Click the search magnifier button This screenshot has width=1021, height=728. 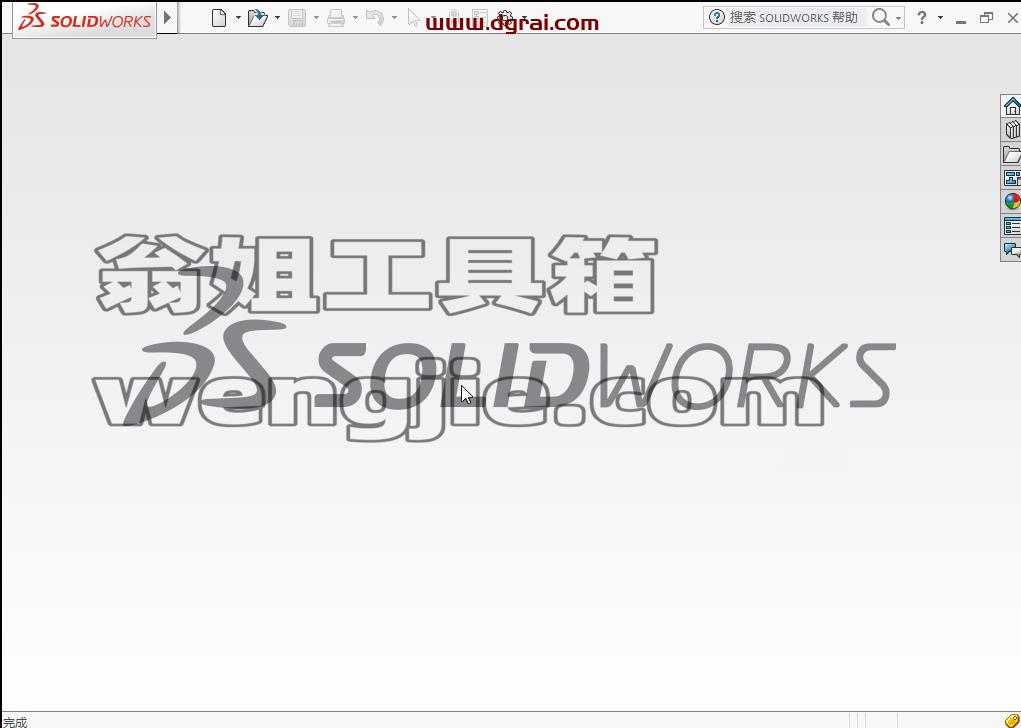coord(880,18)
